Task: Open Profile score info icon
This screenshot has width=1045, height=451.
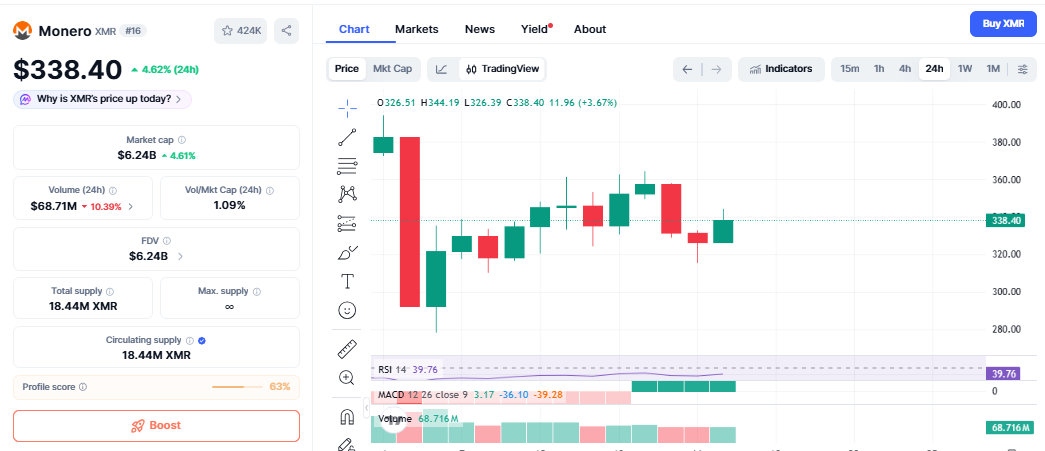Action: (x=83, y=387)
